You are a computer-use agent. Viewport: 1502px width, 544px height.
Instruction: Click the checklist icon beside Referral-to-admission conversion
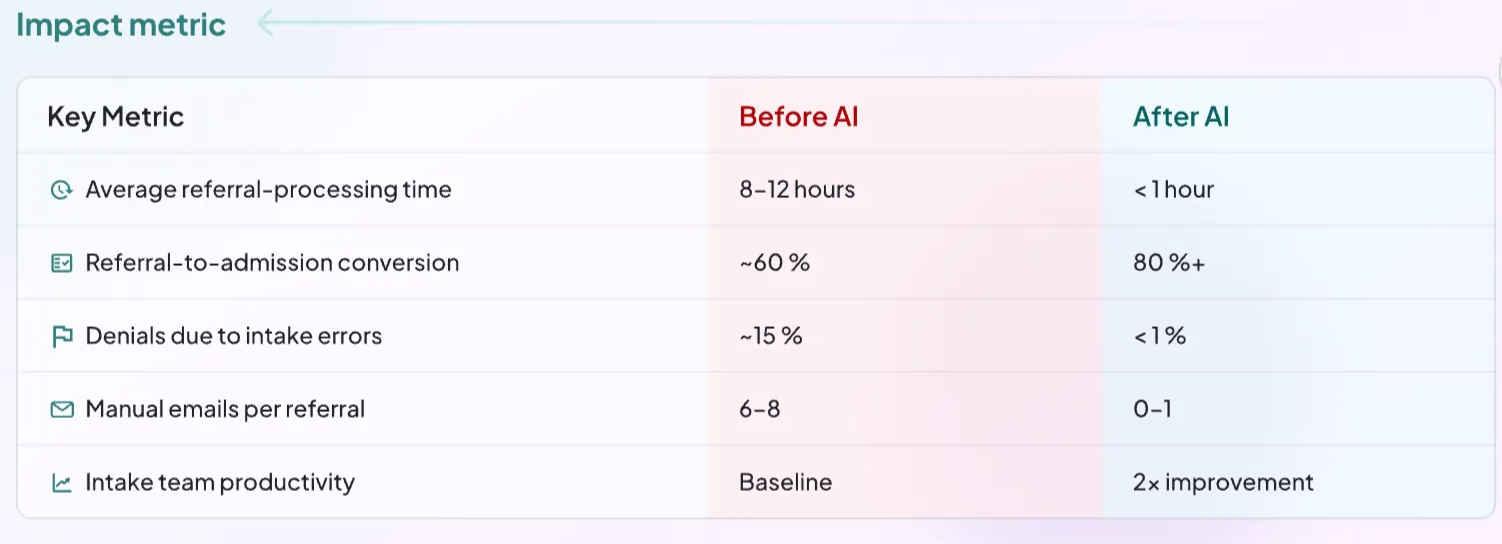click(62, 263)
